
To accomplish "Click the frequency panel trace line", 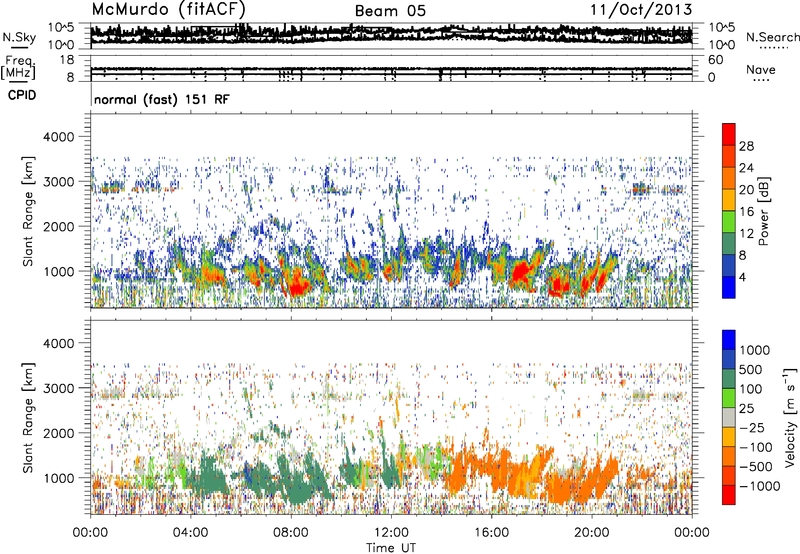I will point(391,69).
